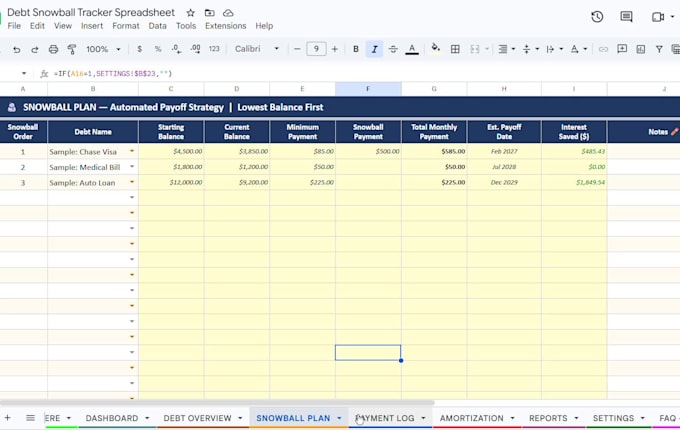Open version history
The image size is (680, 431).
[597, 16]
